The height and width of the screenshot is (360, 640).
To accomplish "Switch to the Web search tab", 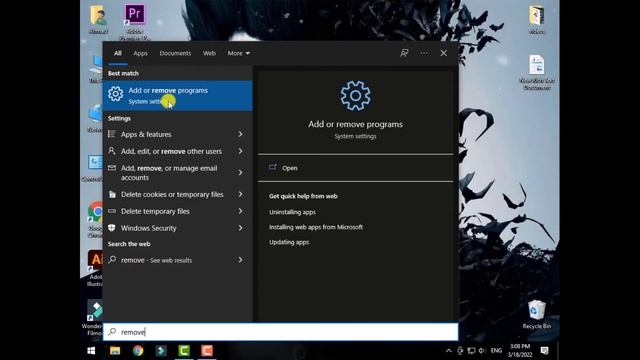I will [209, 53].
